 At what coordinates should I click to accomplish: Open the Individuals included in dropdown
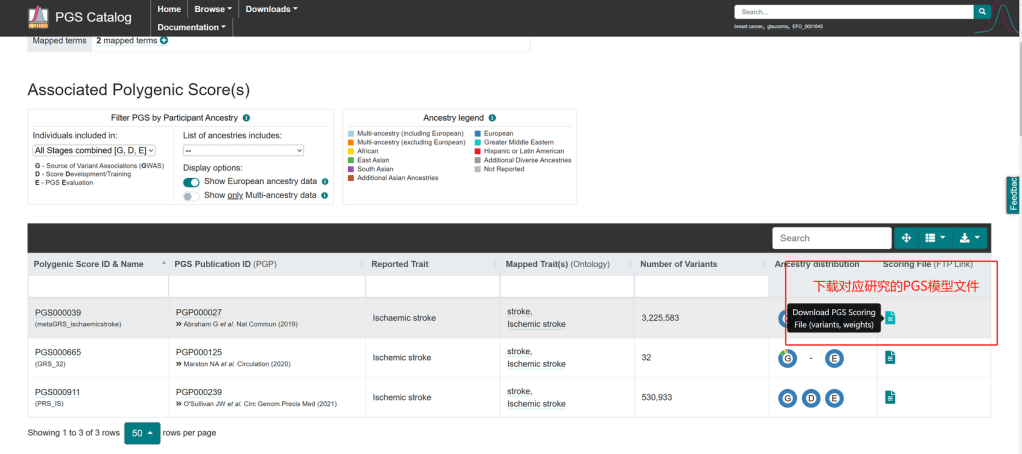pos(94,150)
